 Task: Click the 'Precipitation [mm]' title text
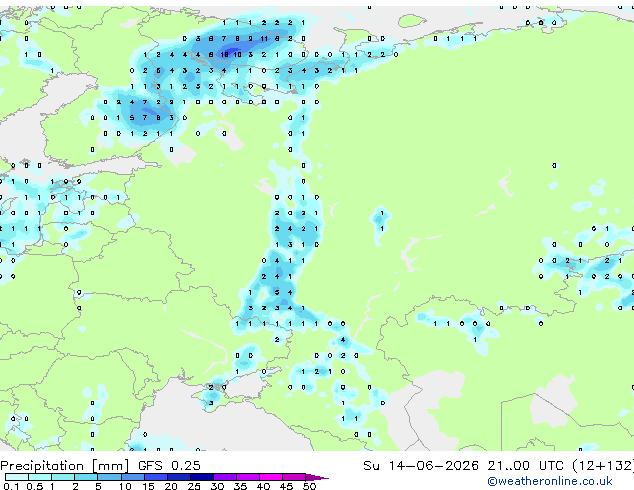65,466
